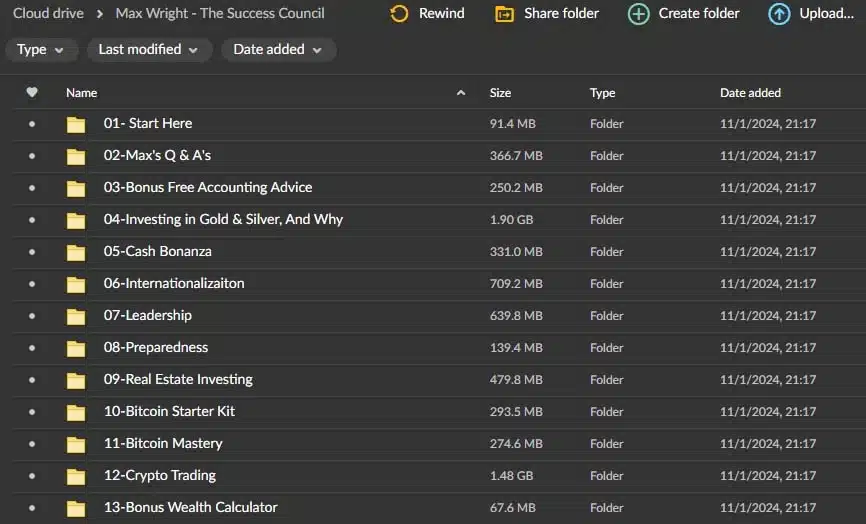Screen dimensions: 866x524
Task: Click folder icon of 04-Investing in Gold & Silver
Action: pos(76,220)
